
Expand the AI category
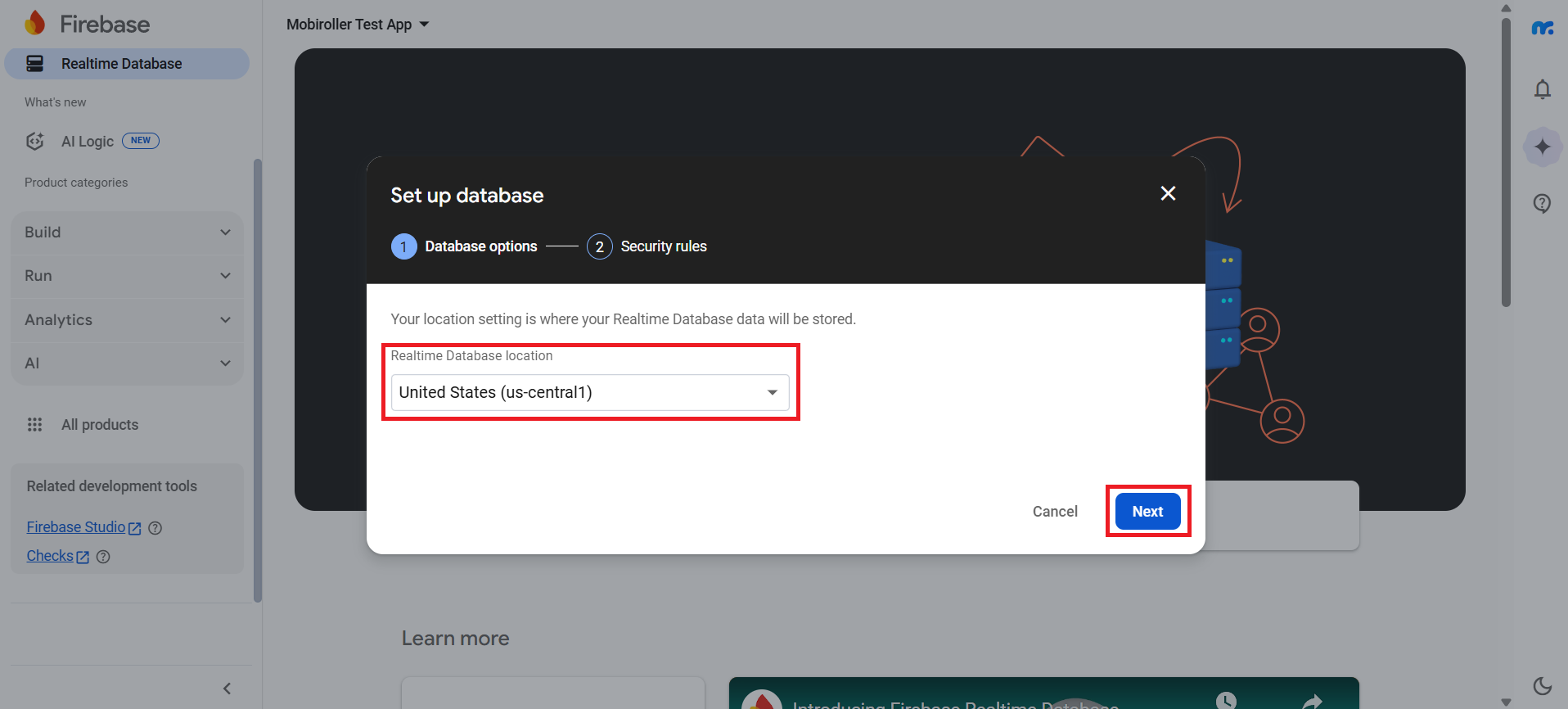coord(127,364)
